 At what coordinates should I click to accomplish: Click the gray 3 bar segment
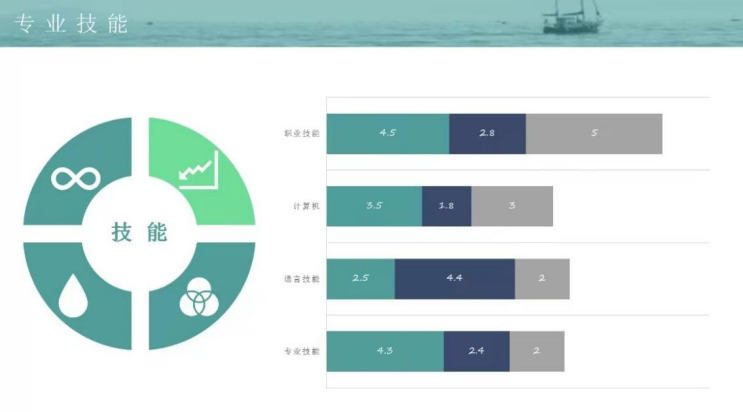(x=512, y=206)
